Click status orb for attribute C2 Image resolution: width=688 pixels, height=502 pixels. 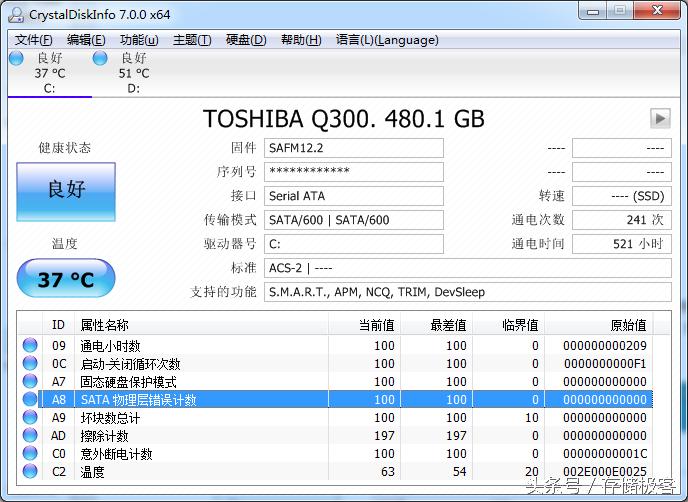coord(30,471)
